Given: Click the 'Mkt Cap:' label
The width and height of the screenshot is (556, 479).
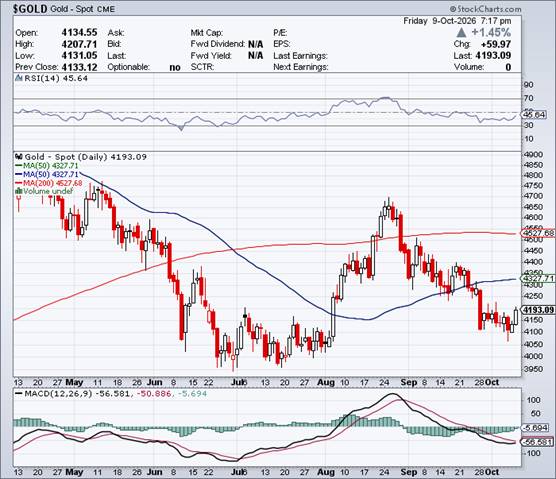Looking at the screenshot, I should (207, 33).
